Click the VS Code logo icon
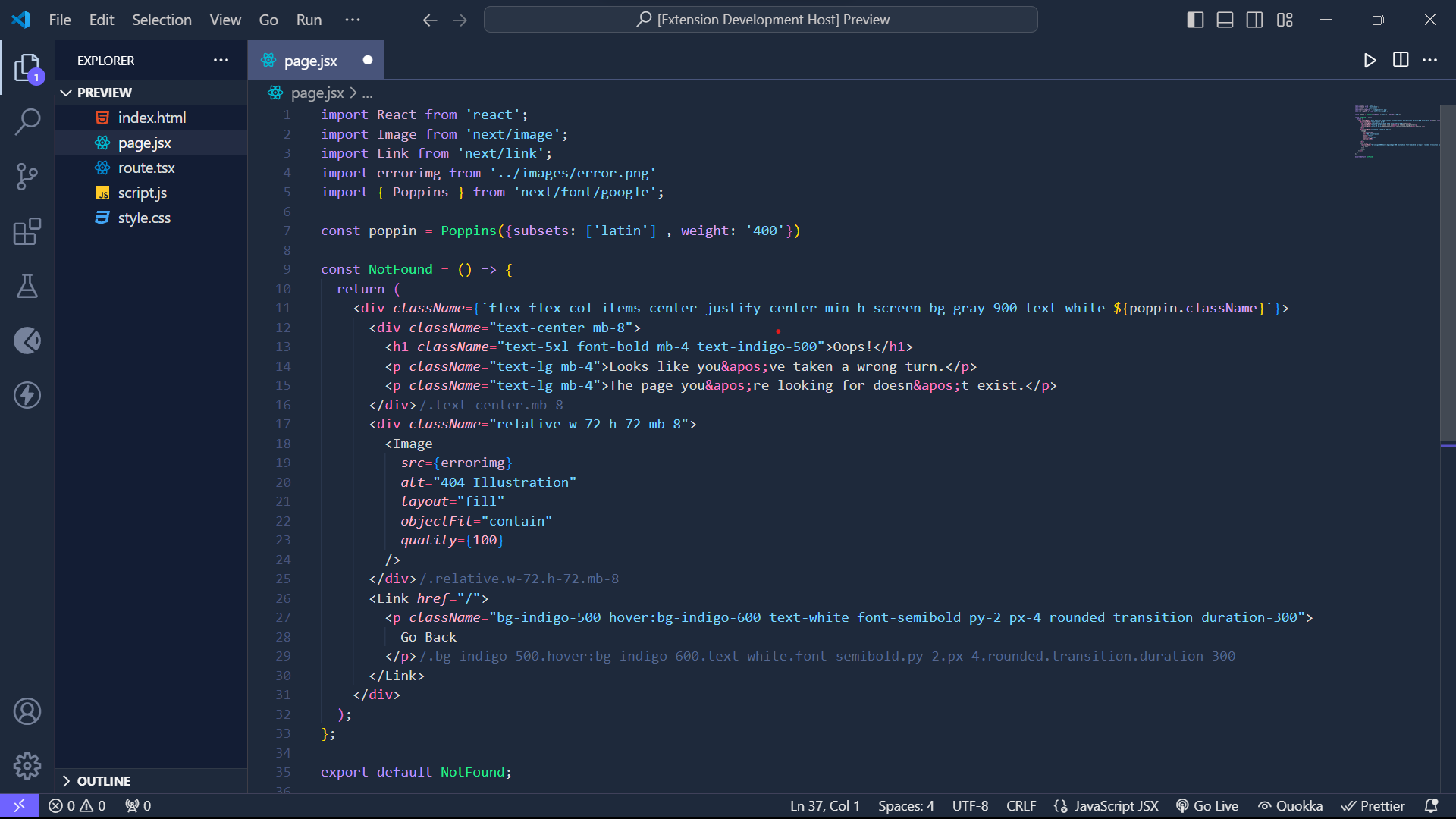 tap(20, 20)
